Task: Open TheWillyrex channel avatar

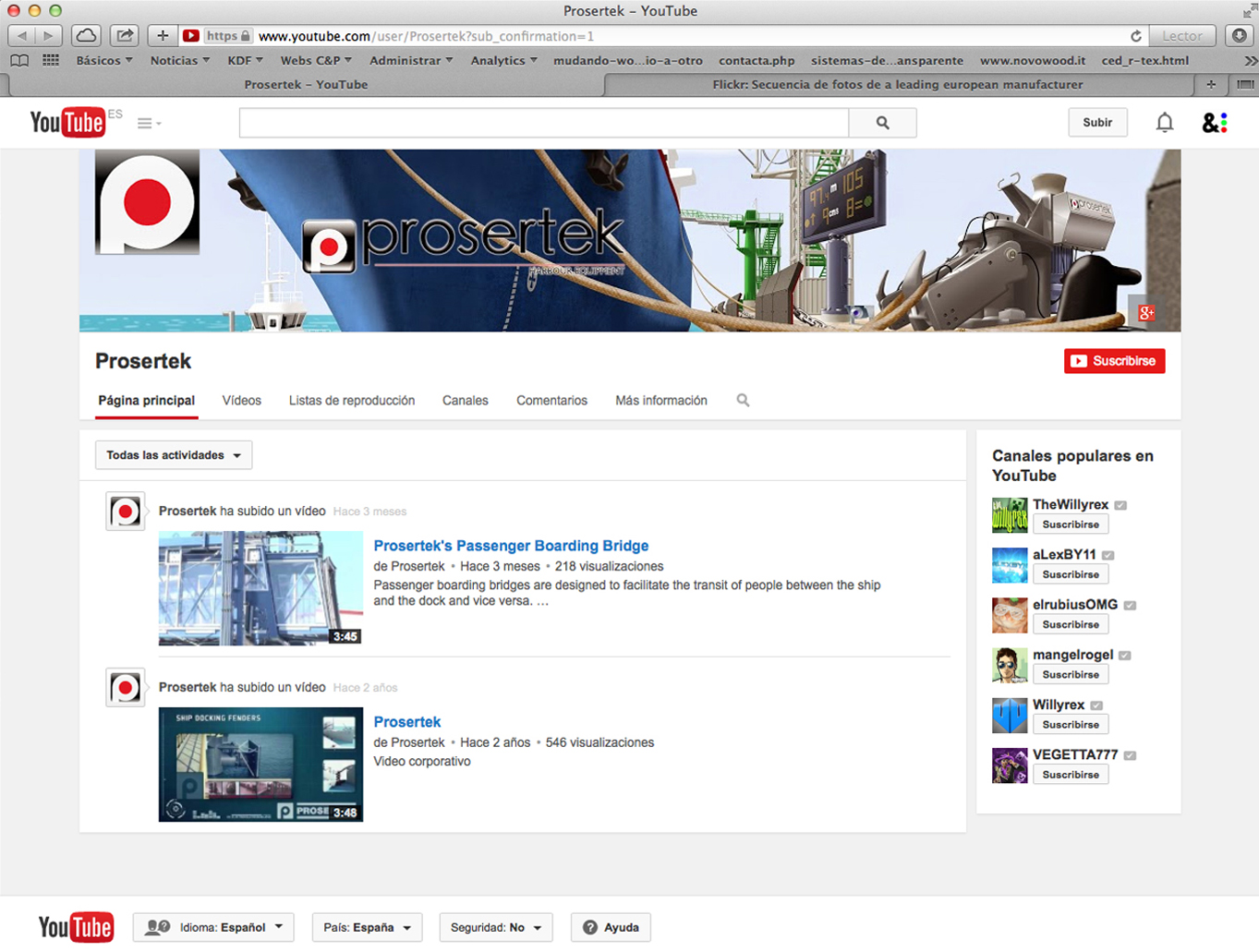Action: 1010,515
